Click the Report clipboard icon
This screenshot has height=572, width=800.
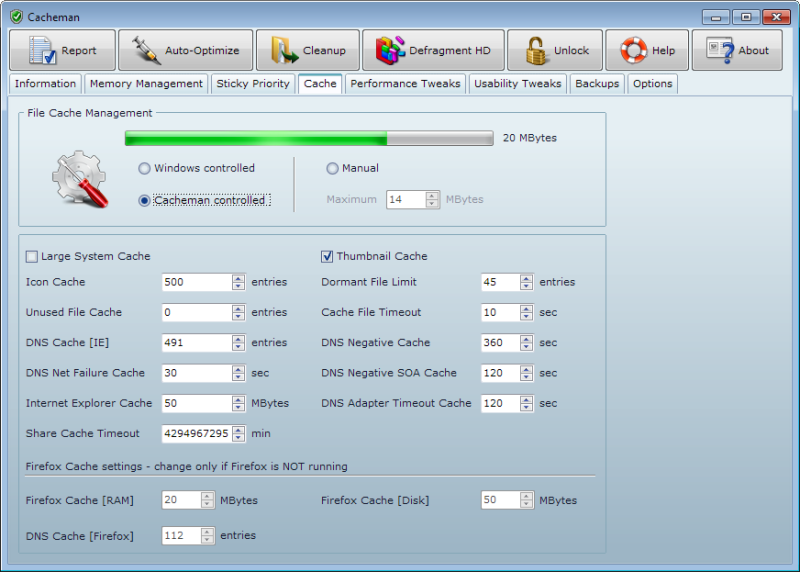[x=42, y=50]
